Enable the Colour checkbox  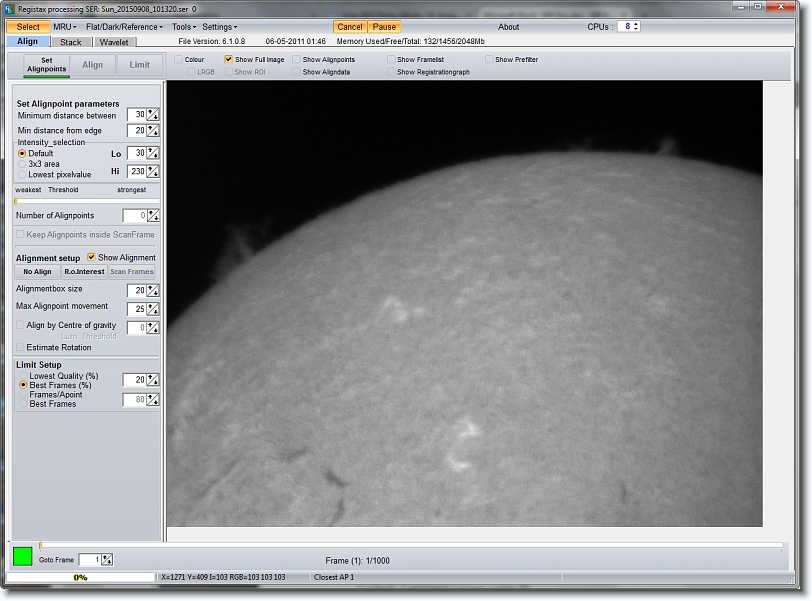(179, 60)
